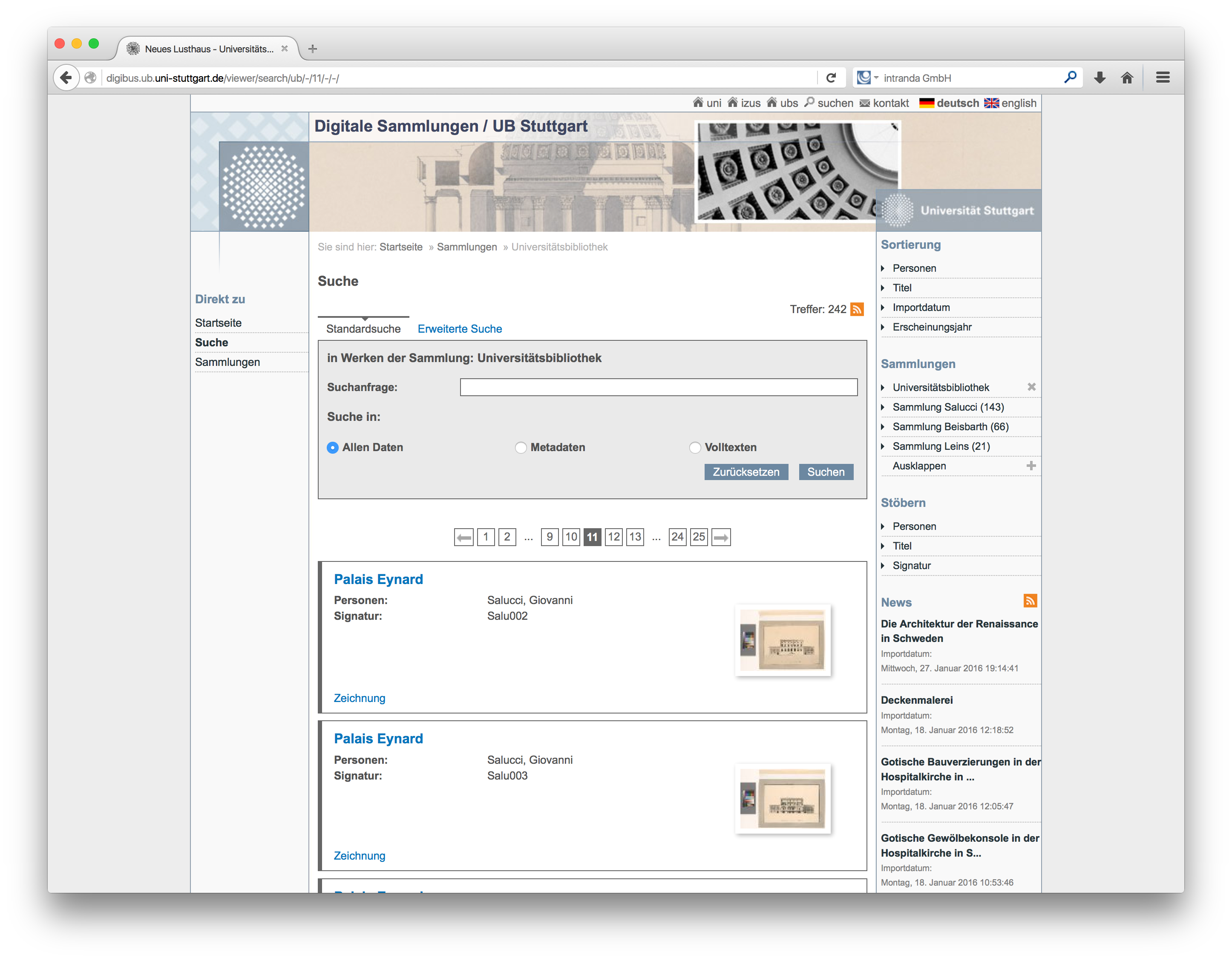Go to results page 9

550,537
